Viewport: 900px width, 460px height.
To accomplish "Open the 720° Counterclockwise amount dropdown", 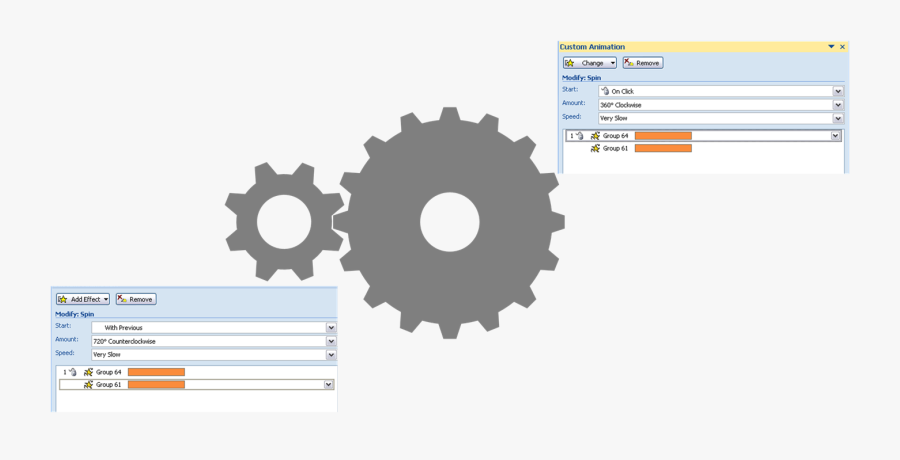I will point(331,341).
